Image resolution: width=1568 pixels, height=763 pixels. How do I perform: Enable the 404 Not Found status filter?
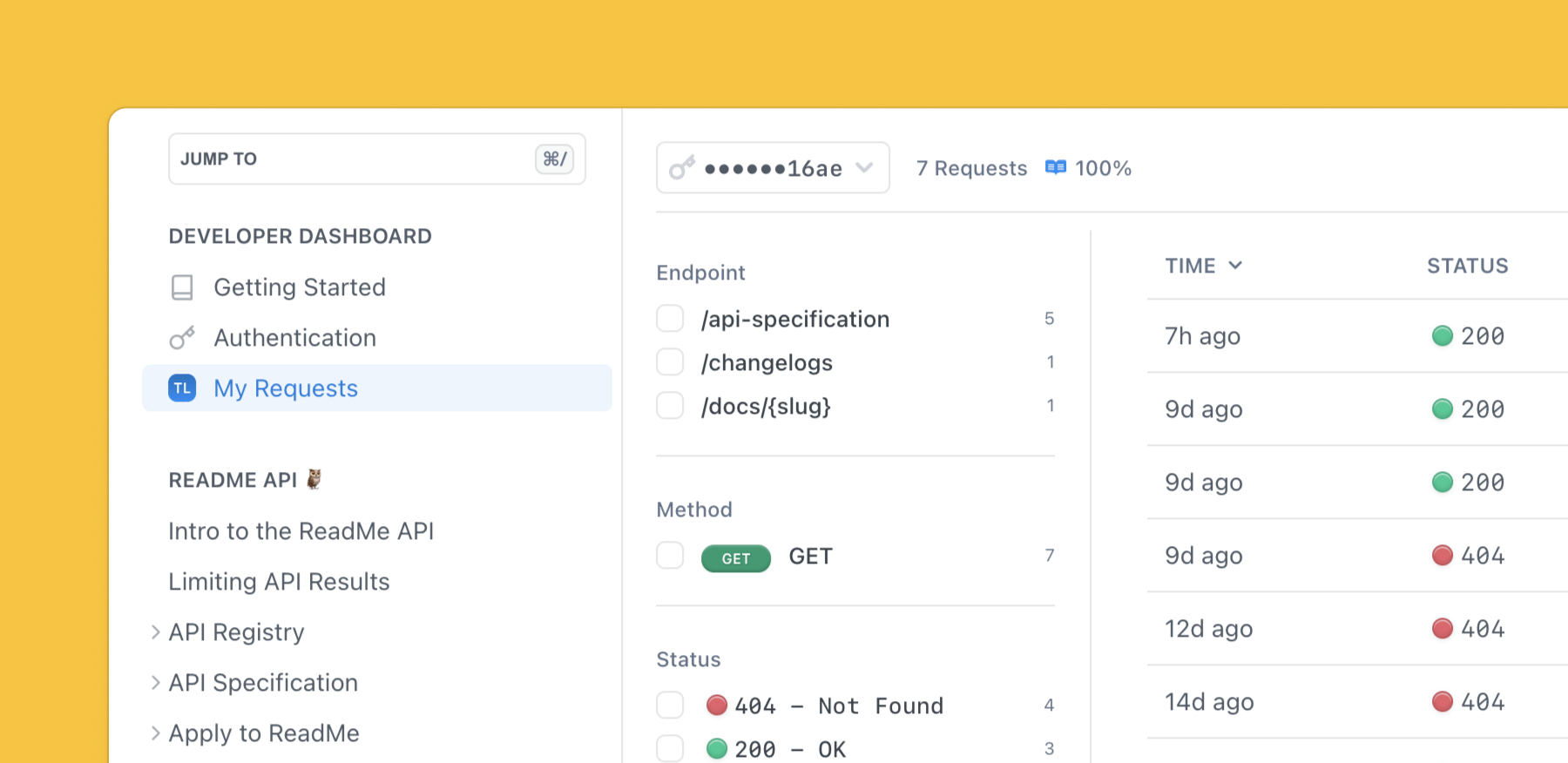pyautogui.click(x=670, y=706)
